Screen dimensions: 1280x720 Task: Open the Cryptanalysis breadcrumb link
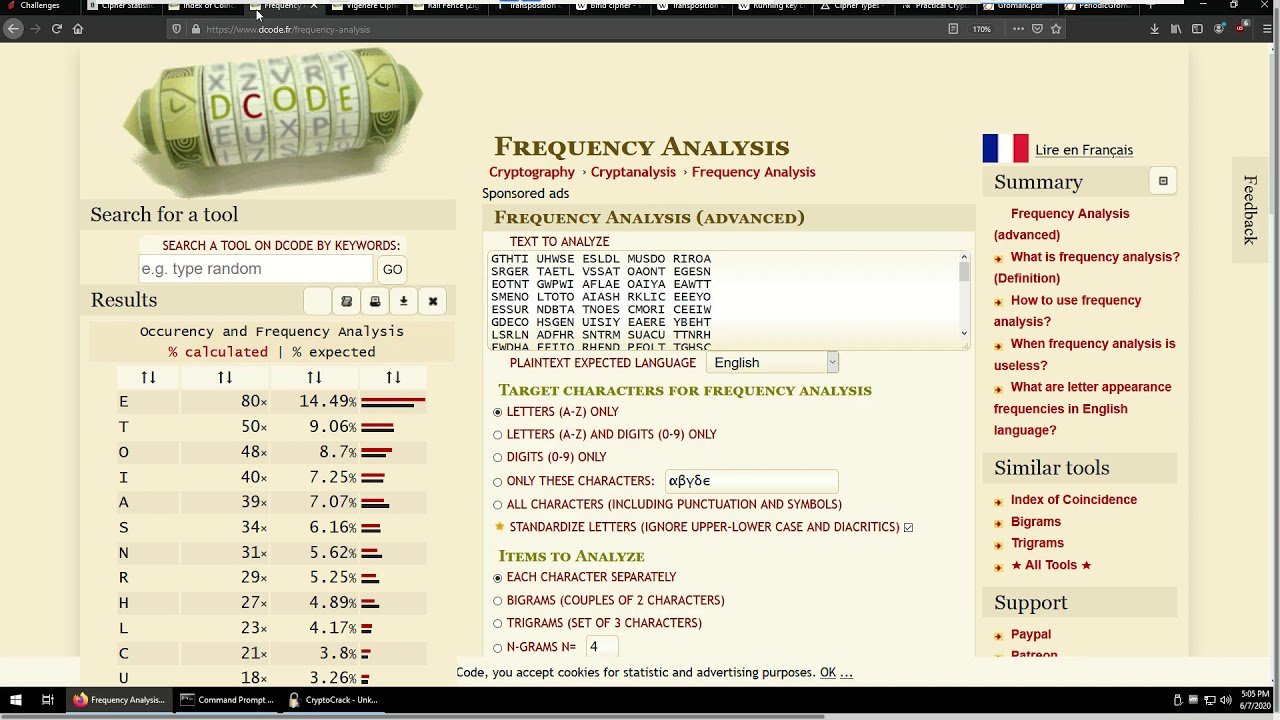click(x=633, y=172)
